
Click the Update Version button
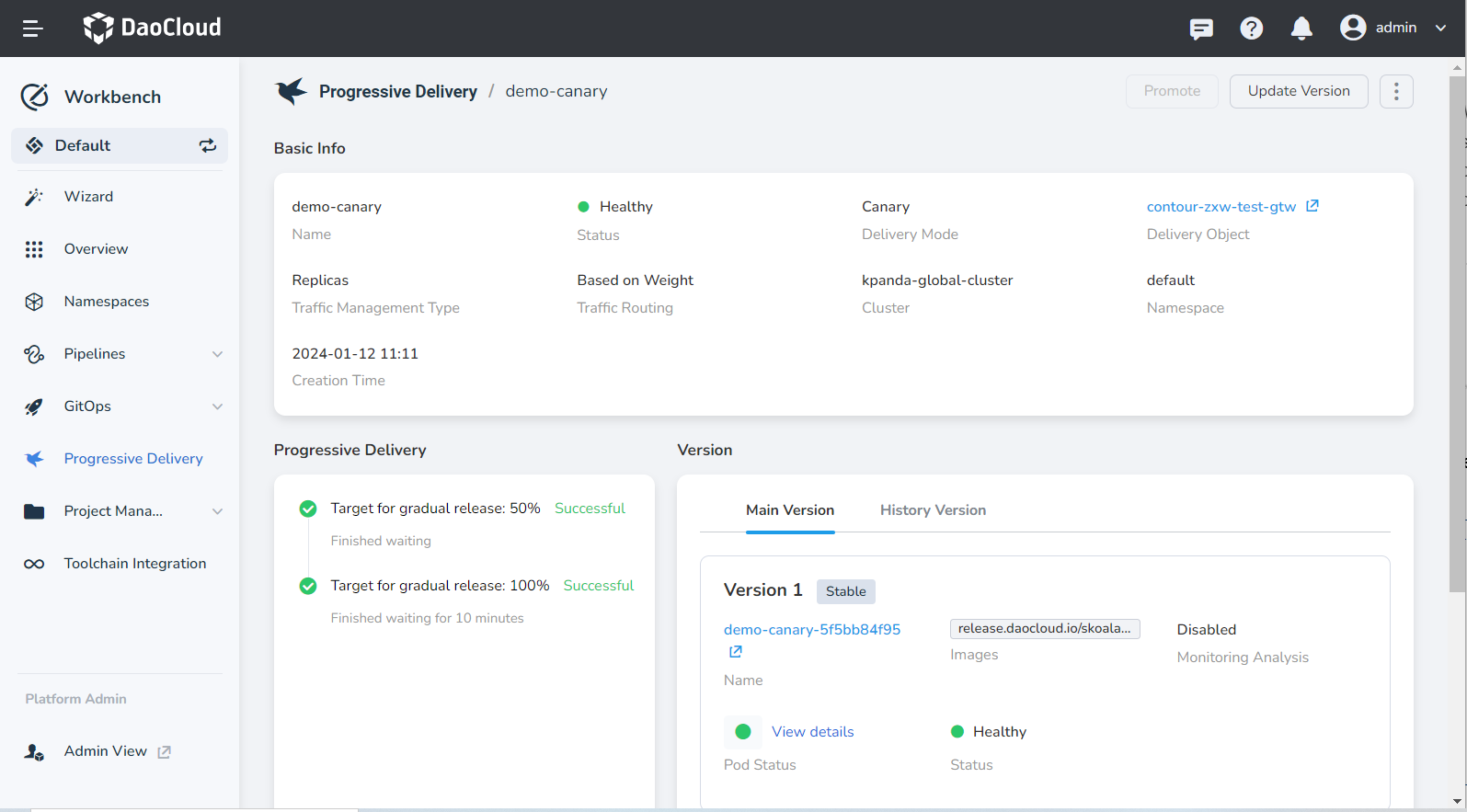(1298, 91)
